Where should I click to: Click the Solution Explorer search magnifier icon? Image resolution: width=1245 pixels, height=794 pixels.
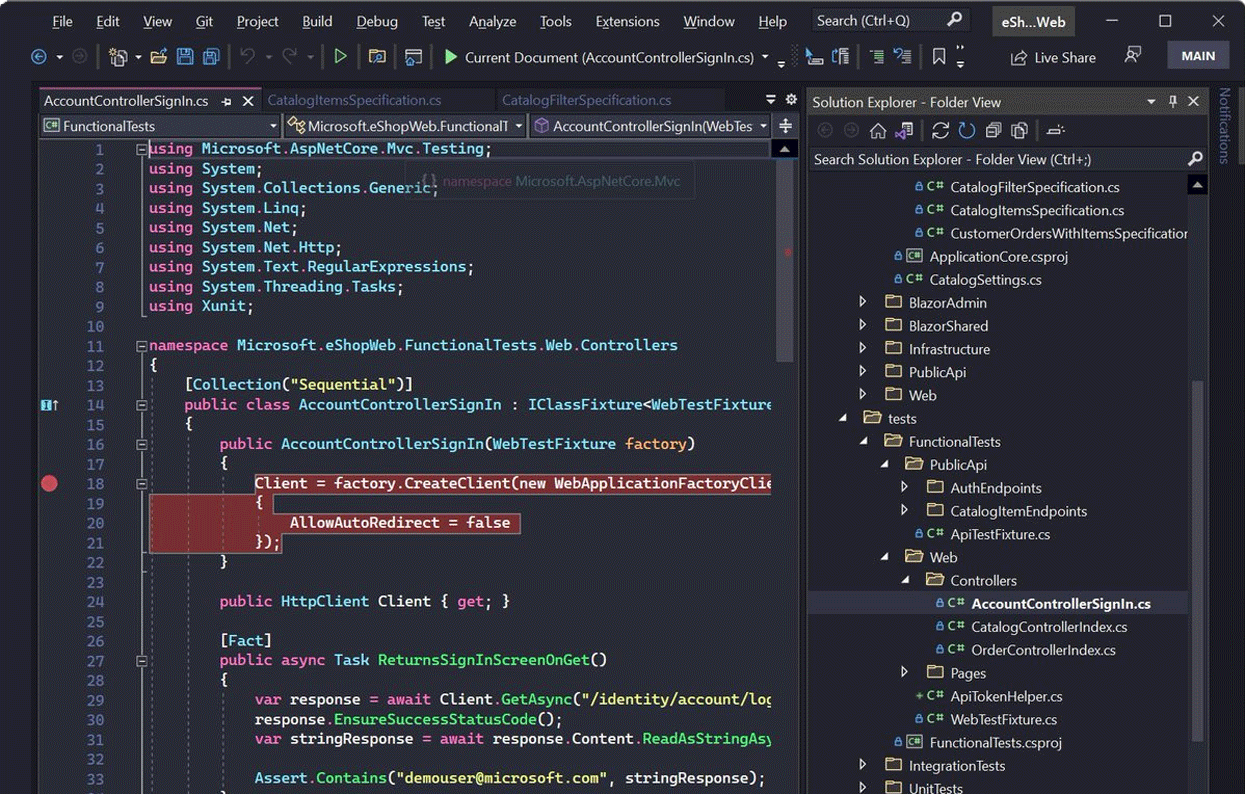(1195, 159)
